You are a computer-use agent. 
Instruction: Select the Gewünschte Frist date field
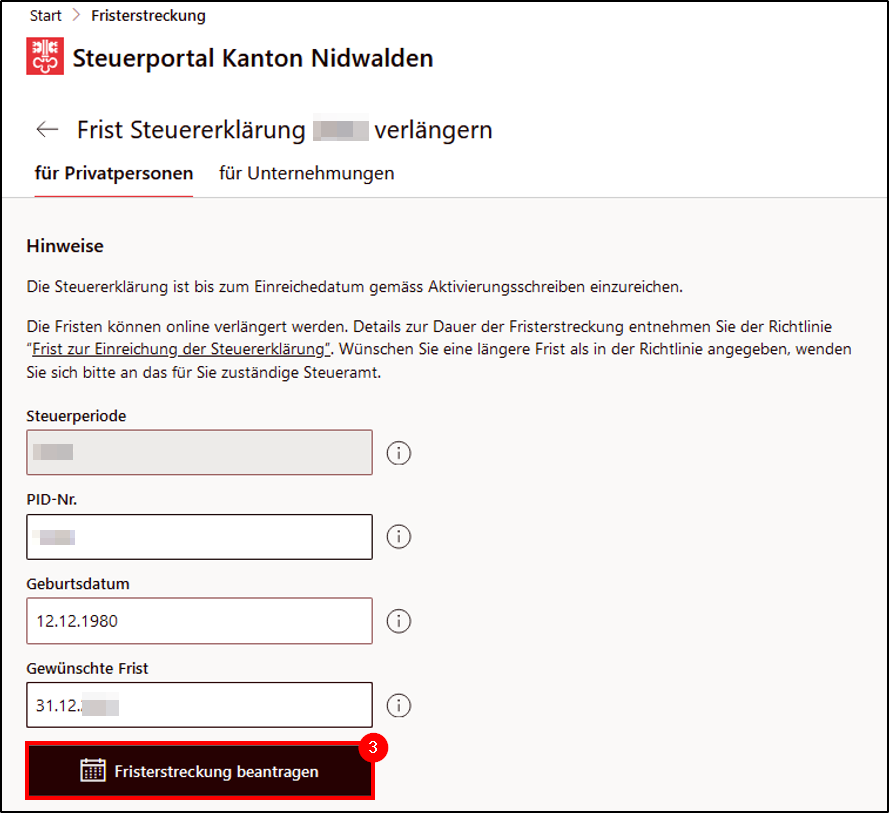tap(200, 705)
